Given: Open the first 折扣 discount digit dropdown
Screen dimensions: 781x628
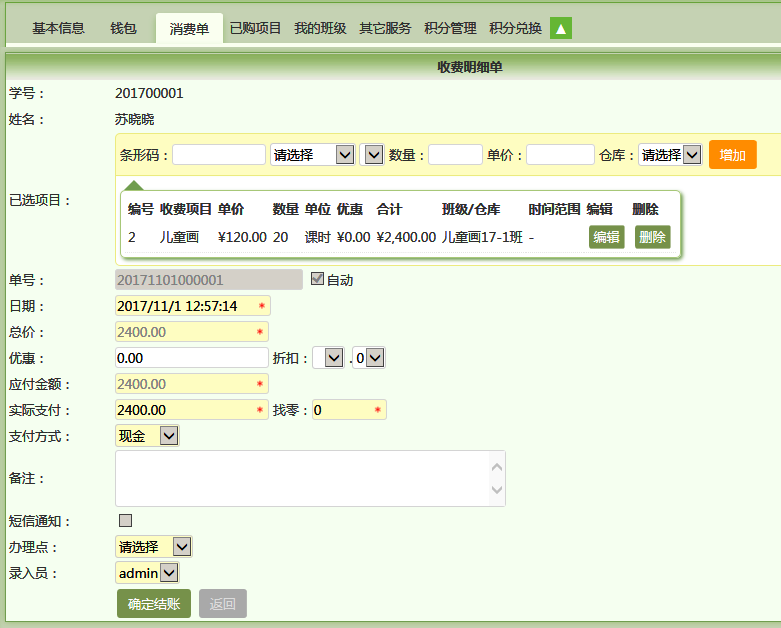Looking at the screenshot, I should click(328, 358).
